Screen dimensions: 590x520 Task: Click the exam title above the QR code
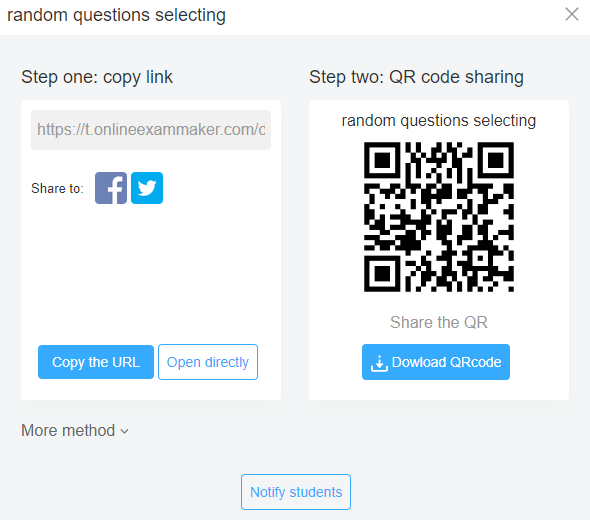tap(439, 121)
